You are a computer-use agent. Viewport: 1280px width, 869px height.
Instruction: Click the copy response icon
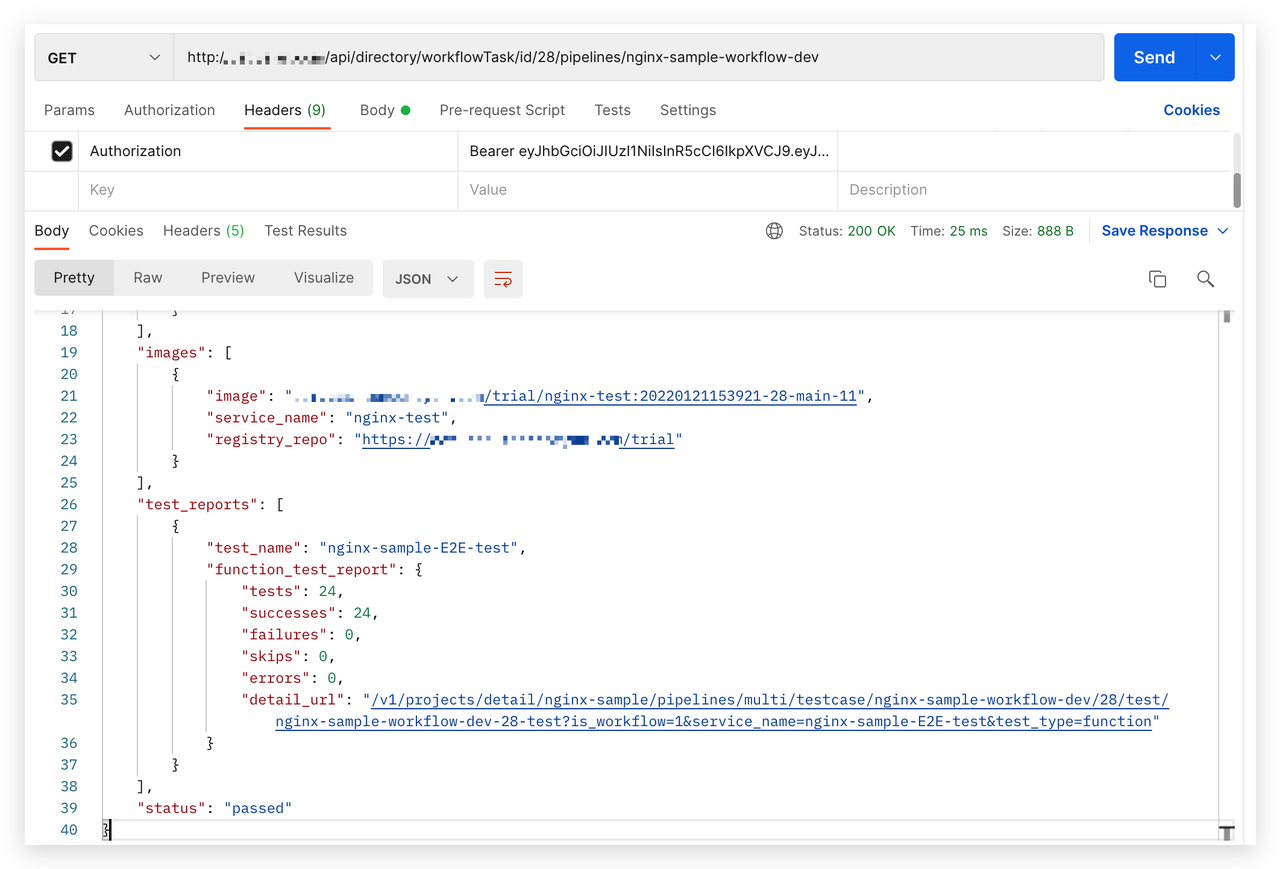1157,279
